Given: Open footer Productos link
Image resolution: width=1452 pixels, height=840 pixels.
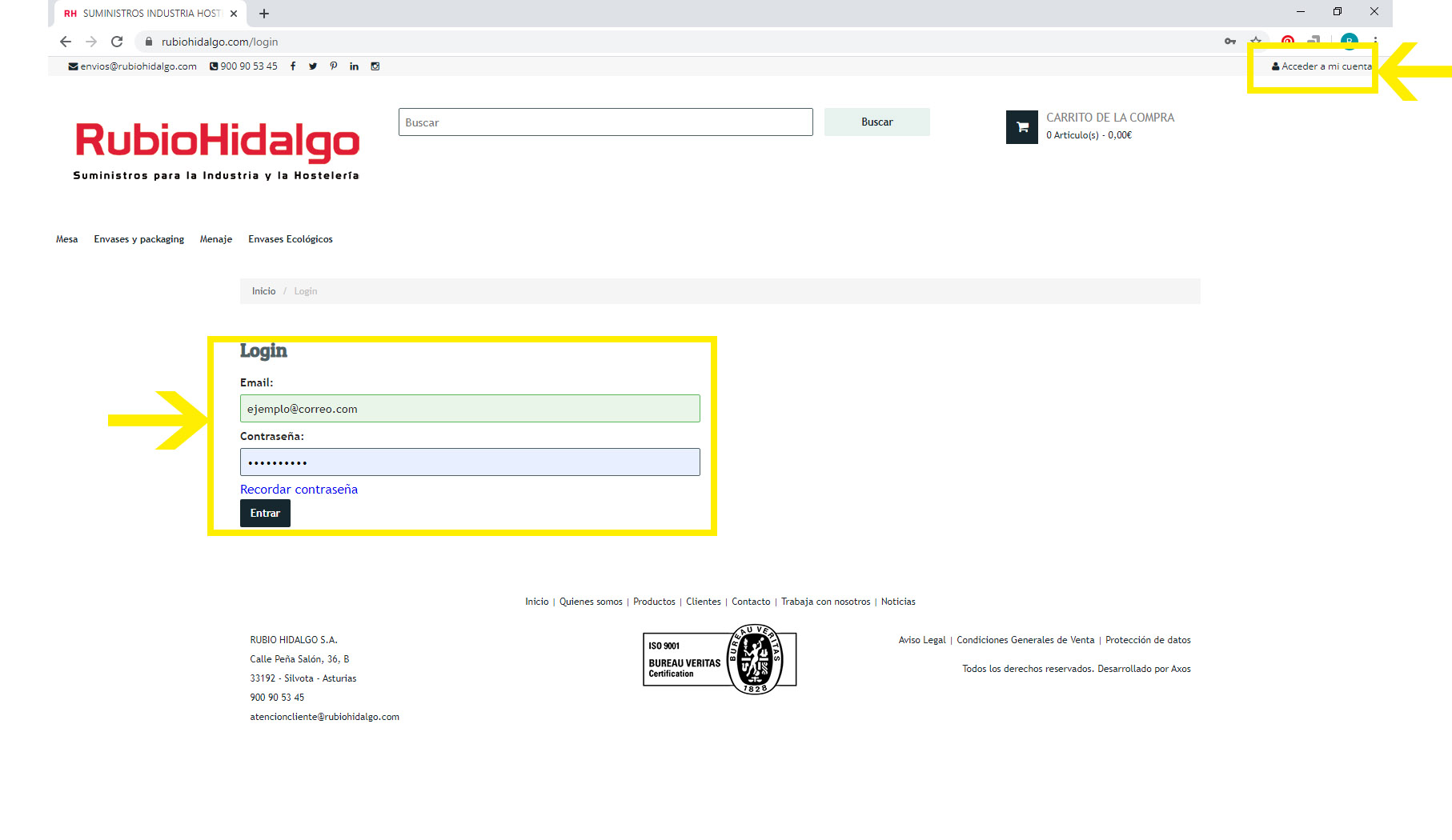Looking at the screenshot, I should [x=654, y=602].
